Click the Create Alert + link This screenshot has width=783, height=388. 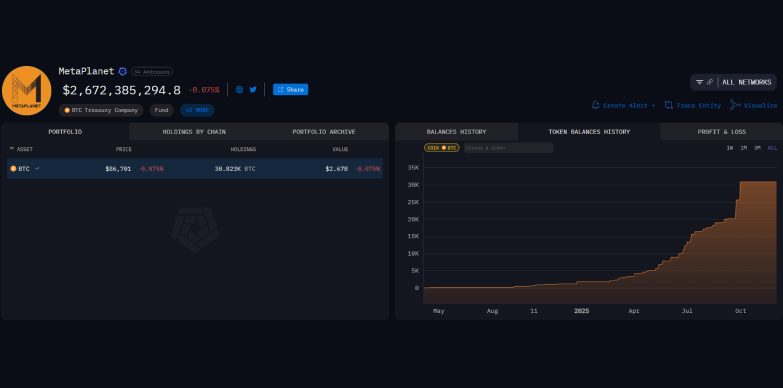(629, 106)
